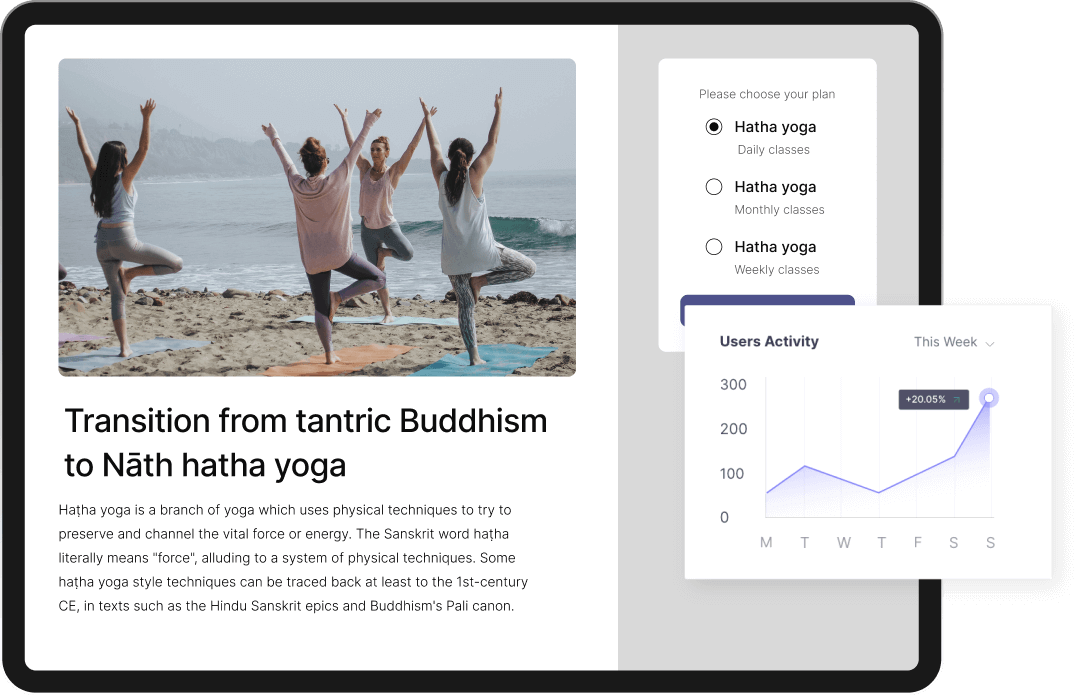
Task: Click the 300 value on the chart's y-axis
Action: pos(733,385)
